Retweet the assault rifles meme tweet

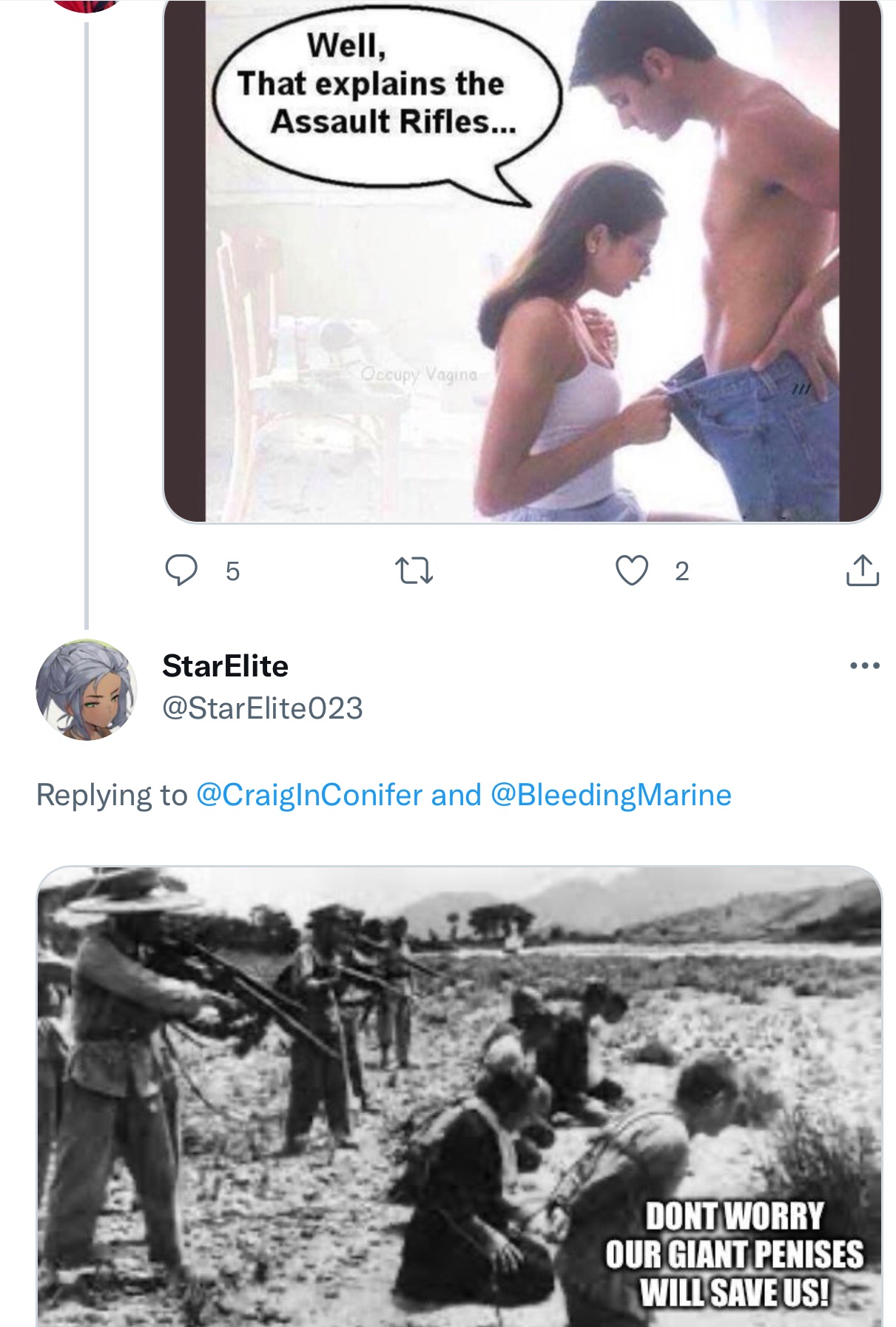414,571
